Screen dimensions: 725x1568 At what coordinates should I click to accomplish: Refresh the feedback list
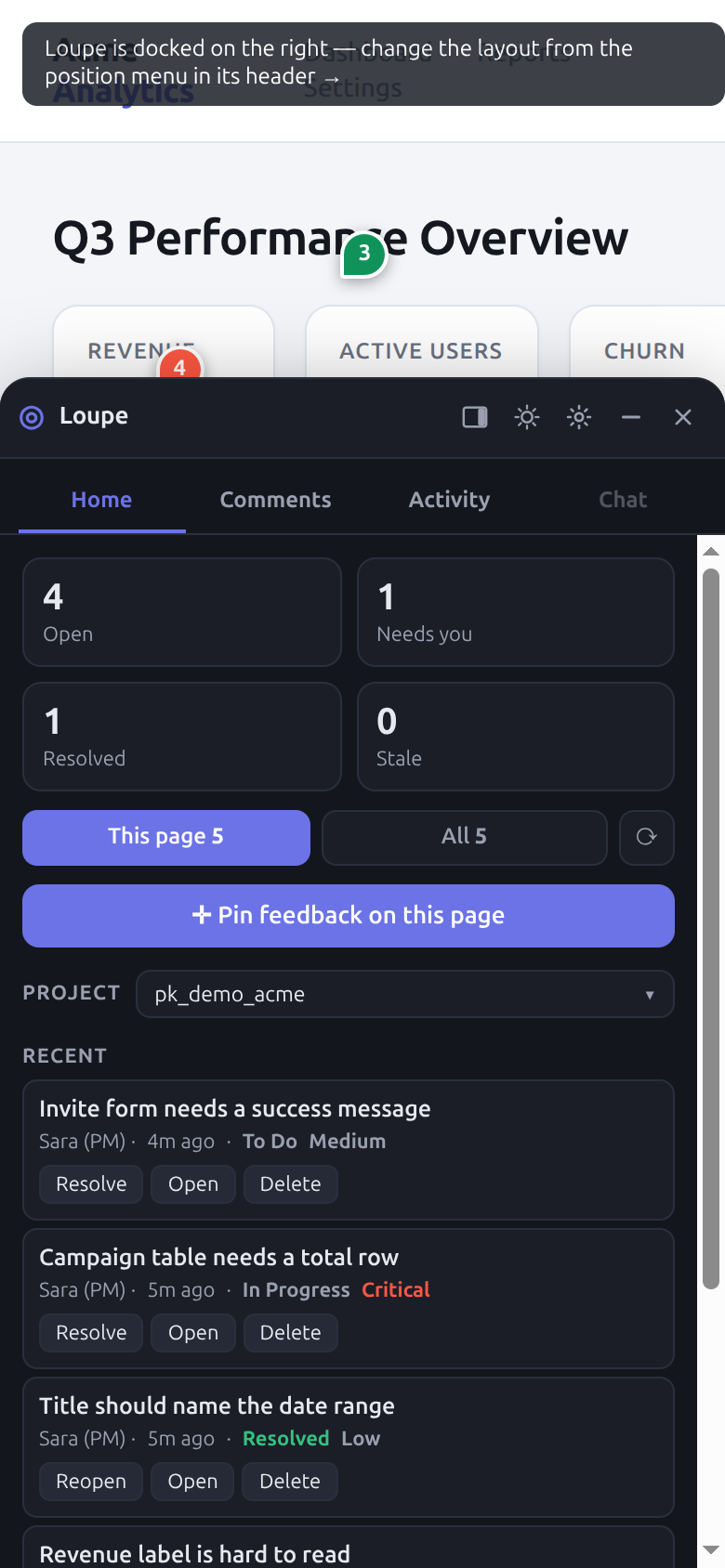[x=647, y=837]
